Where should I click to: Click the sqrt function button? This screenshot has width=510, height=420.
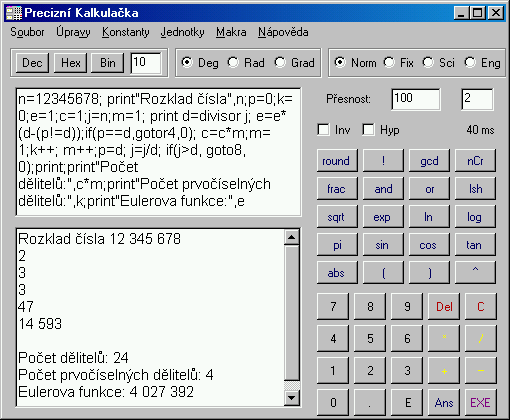(x=337, y=217)
